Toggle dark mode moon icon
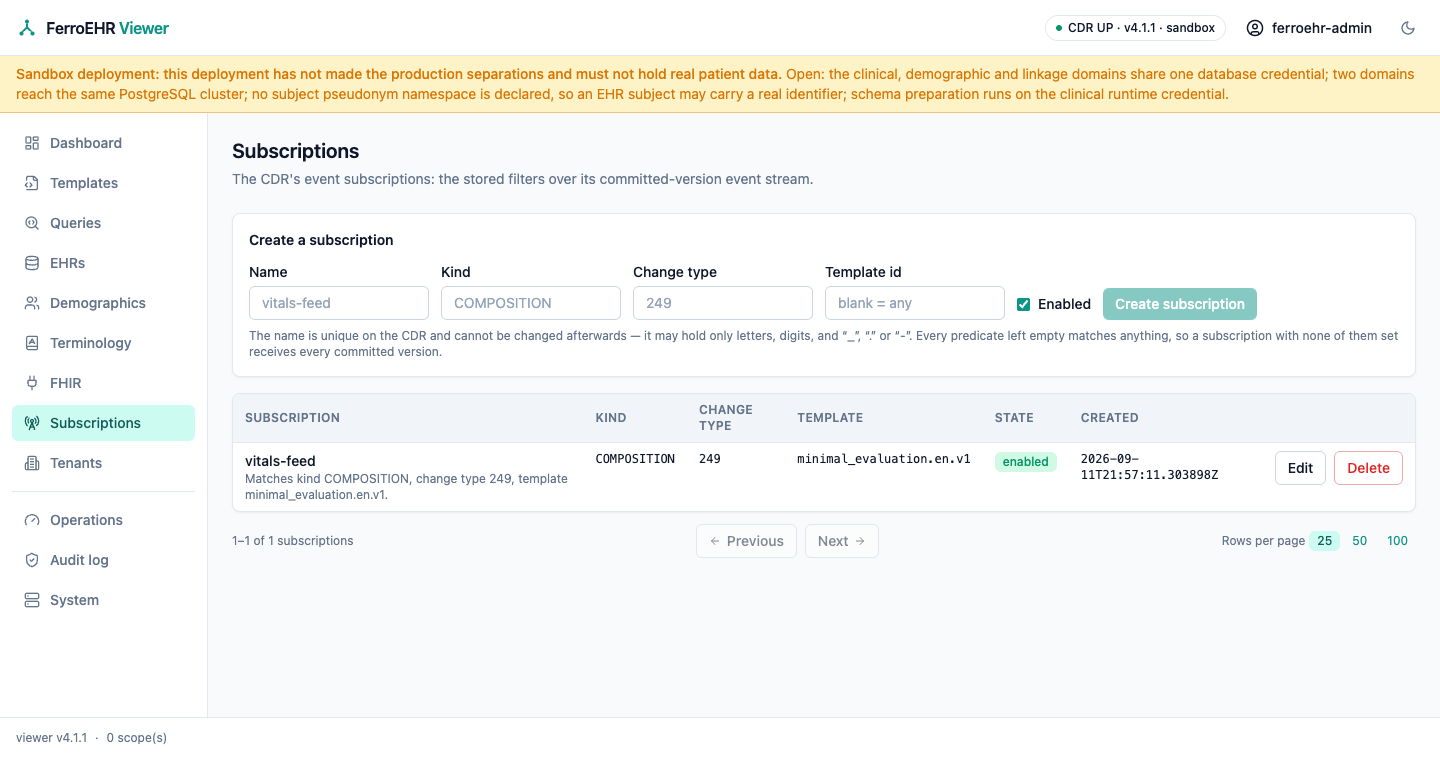 coord(1408,28)
